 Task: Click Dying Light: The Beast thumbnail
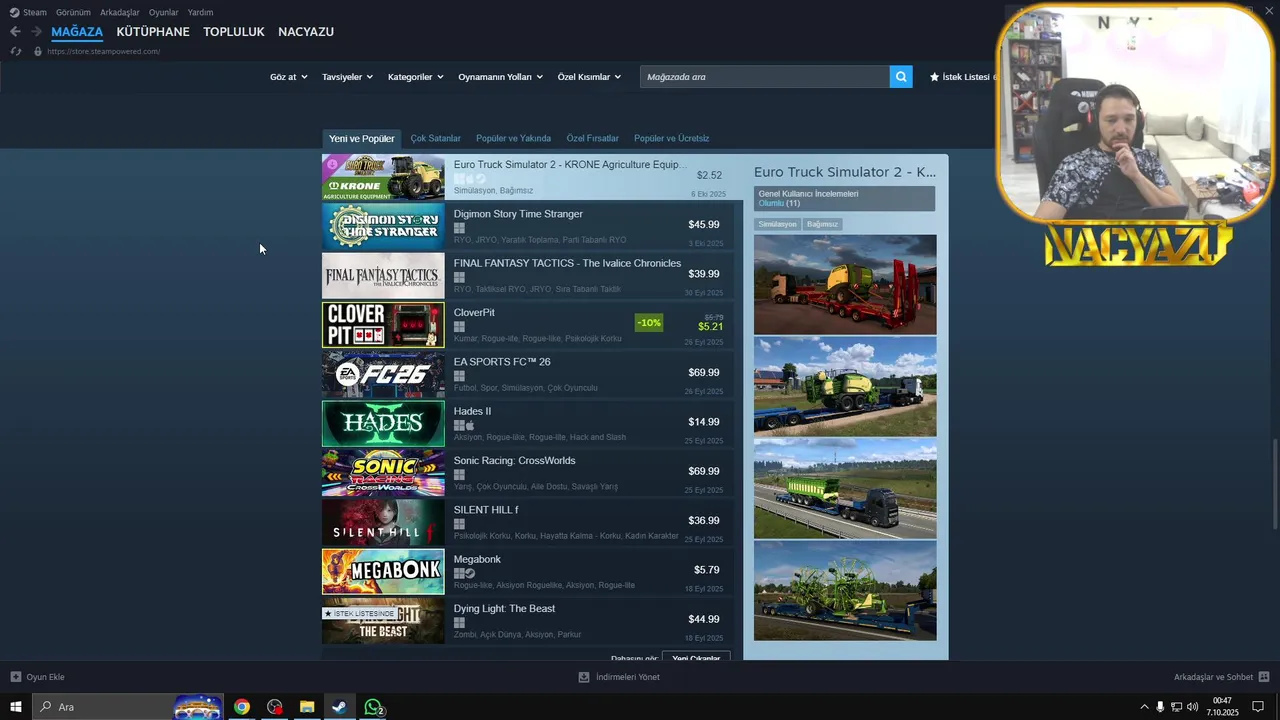[x=383, y=620]
